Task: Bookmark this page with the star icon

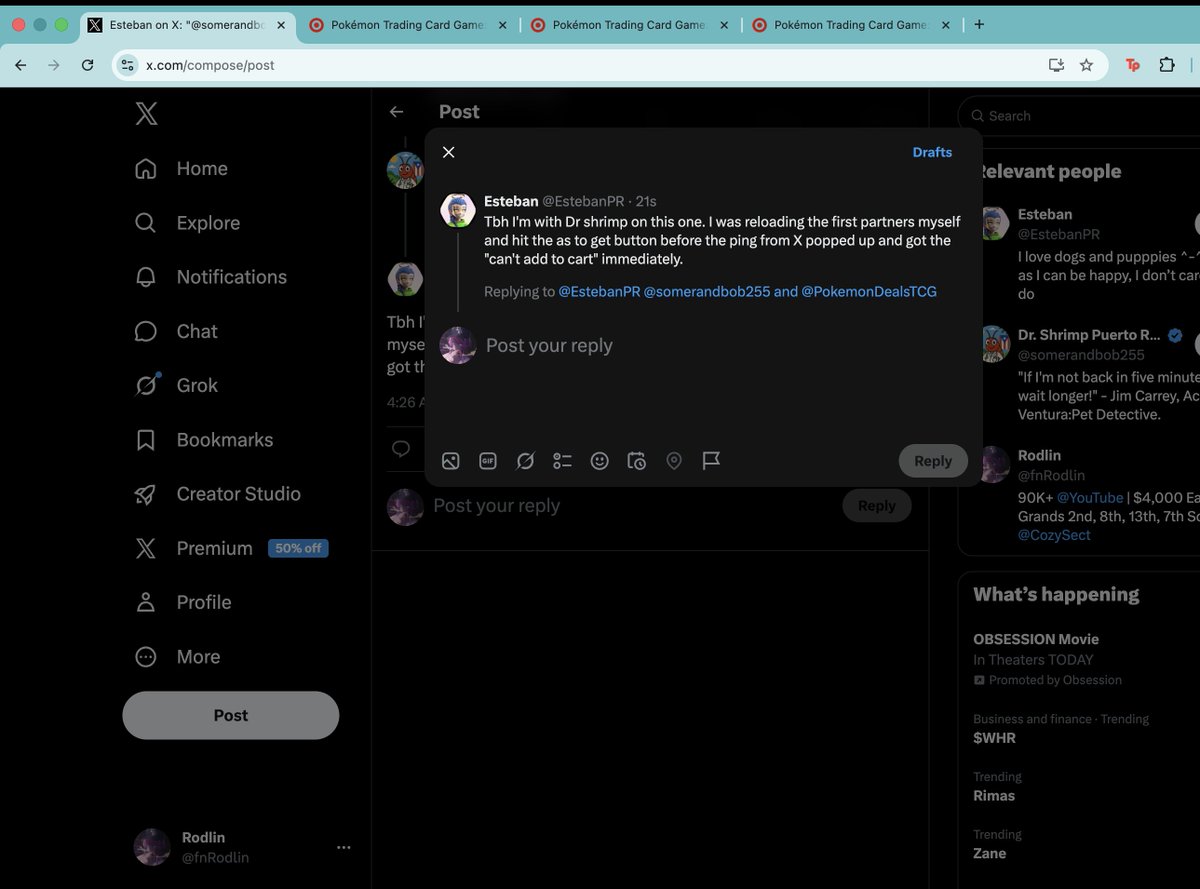Action: [x=1087, y=65]
